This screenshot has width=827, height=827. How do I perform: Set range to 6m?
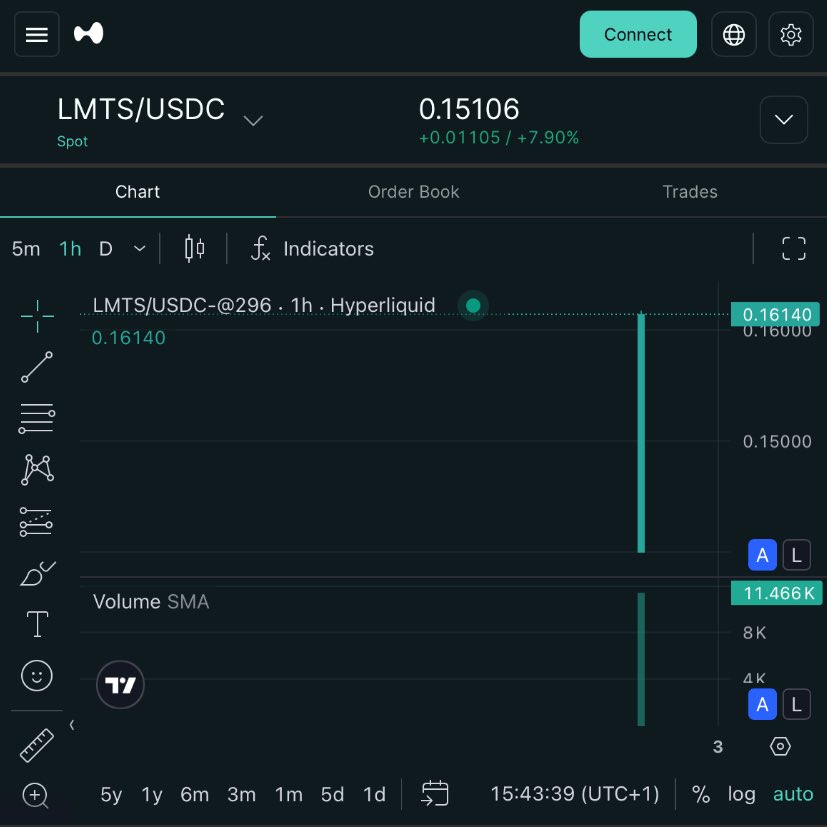click(195, 794)
